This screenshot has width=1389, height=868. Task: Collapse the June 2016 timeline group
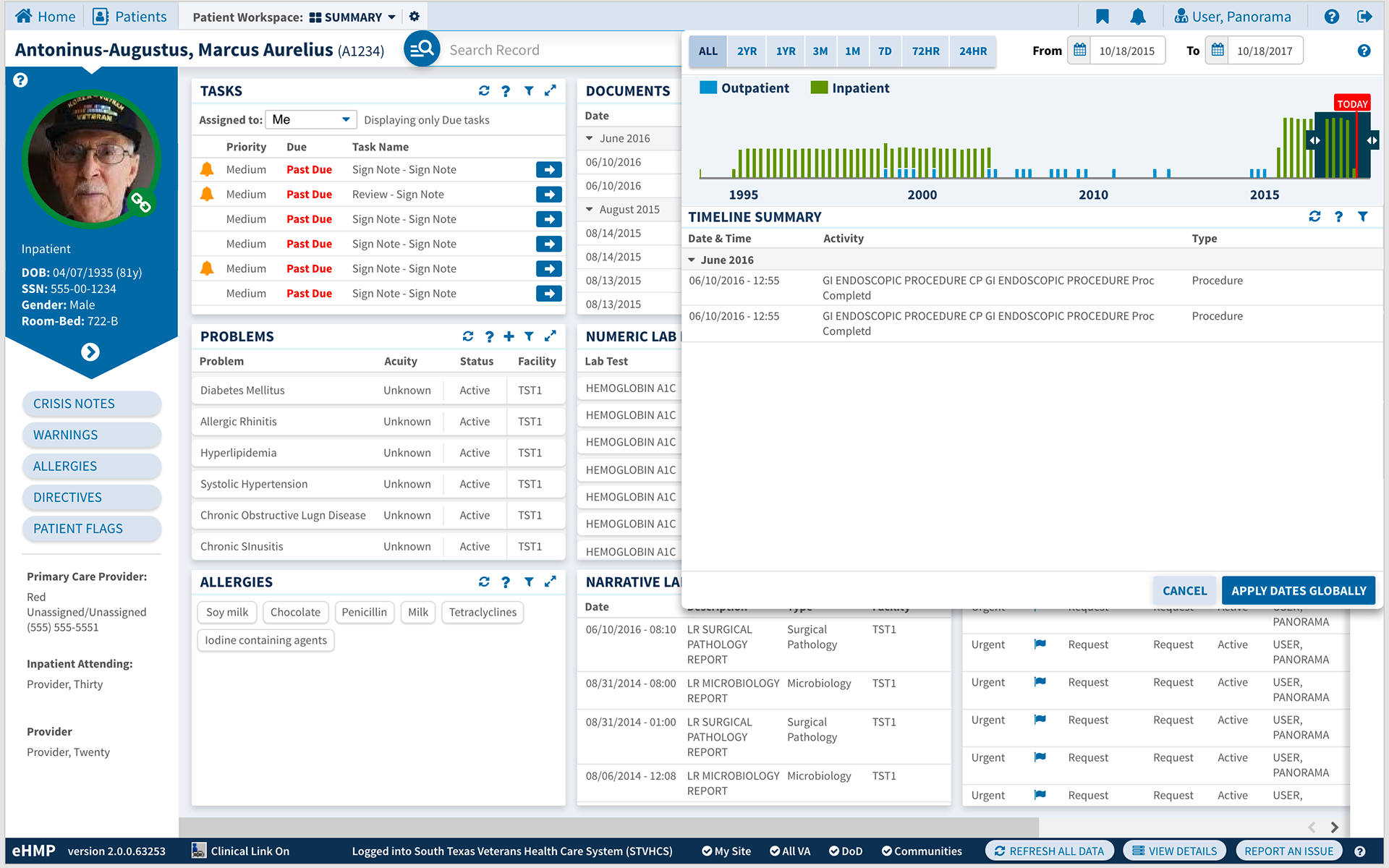pos(692,260)
